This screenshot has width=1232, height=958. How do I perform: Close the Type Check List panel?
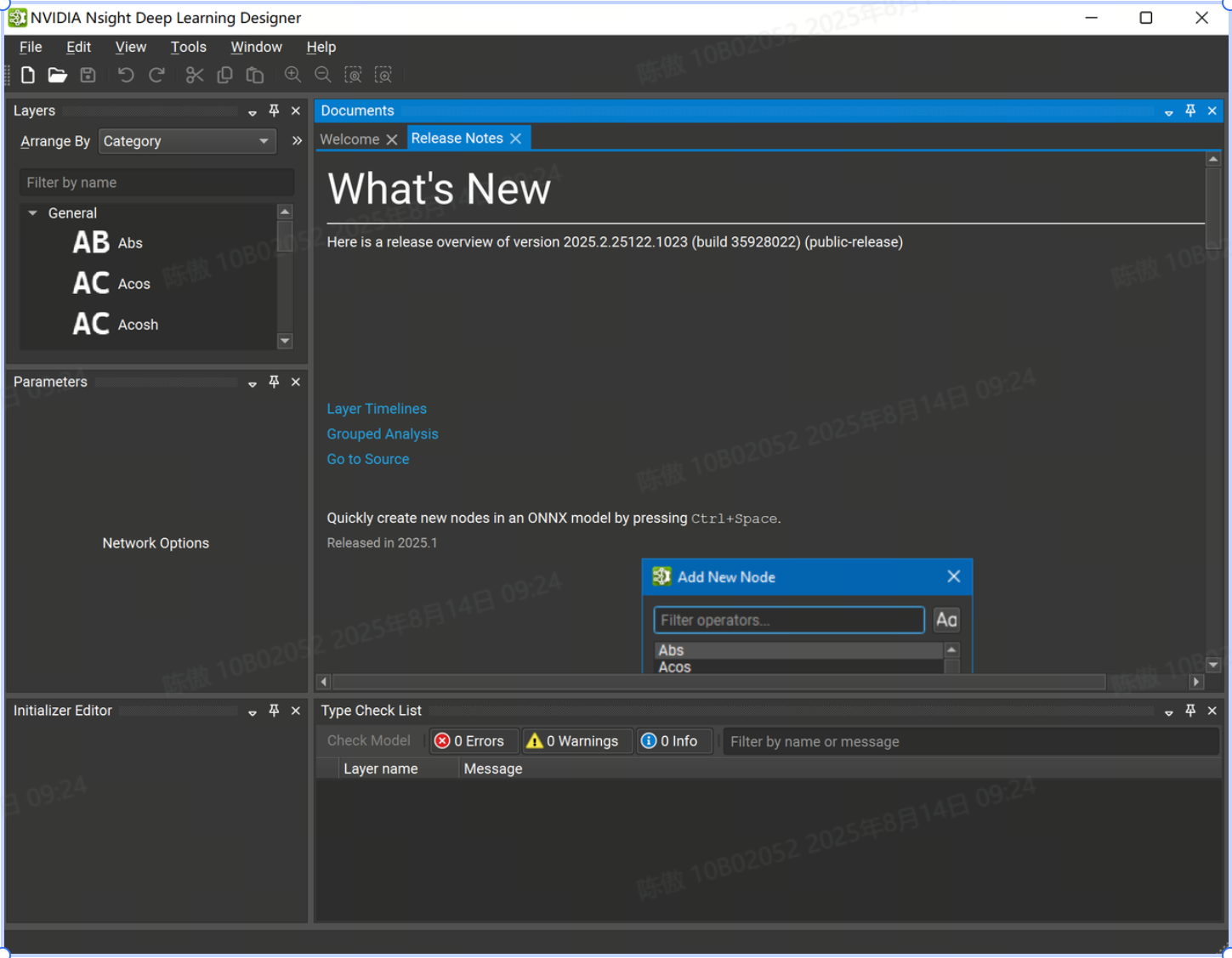[x=1212, y=711]
